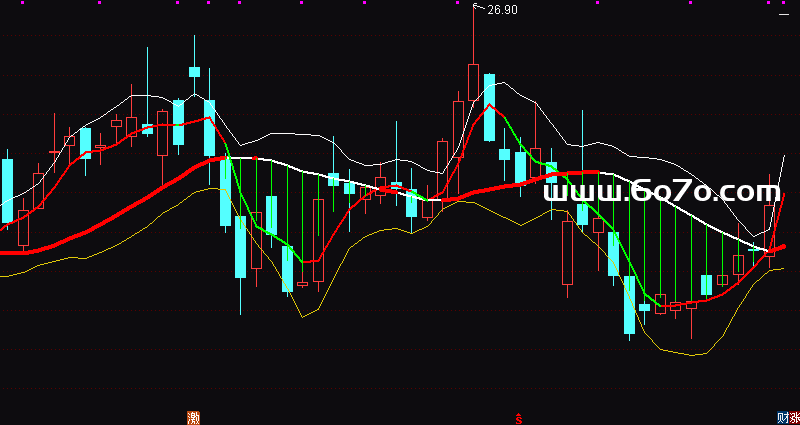Viewport: 800px width, 425px height.
Task: Click the red 涨 icon at bottom right
Action: click(794, 416)
